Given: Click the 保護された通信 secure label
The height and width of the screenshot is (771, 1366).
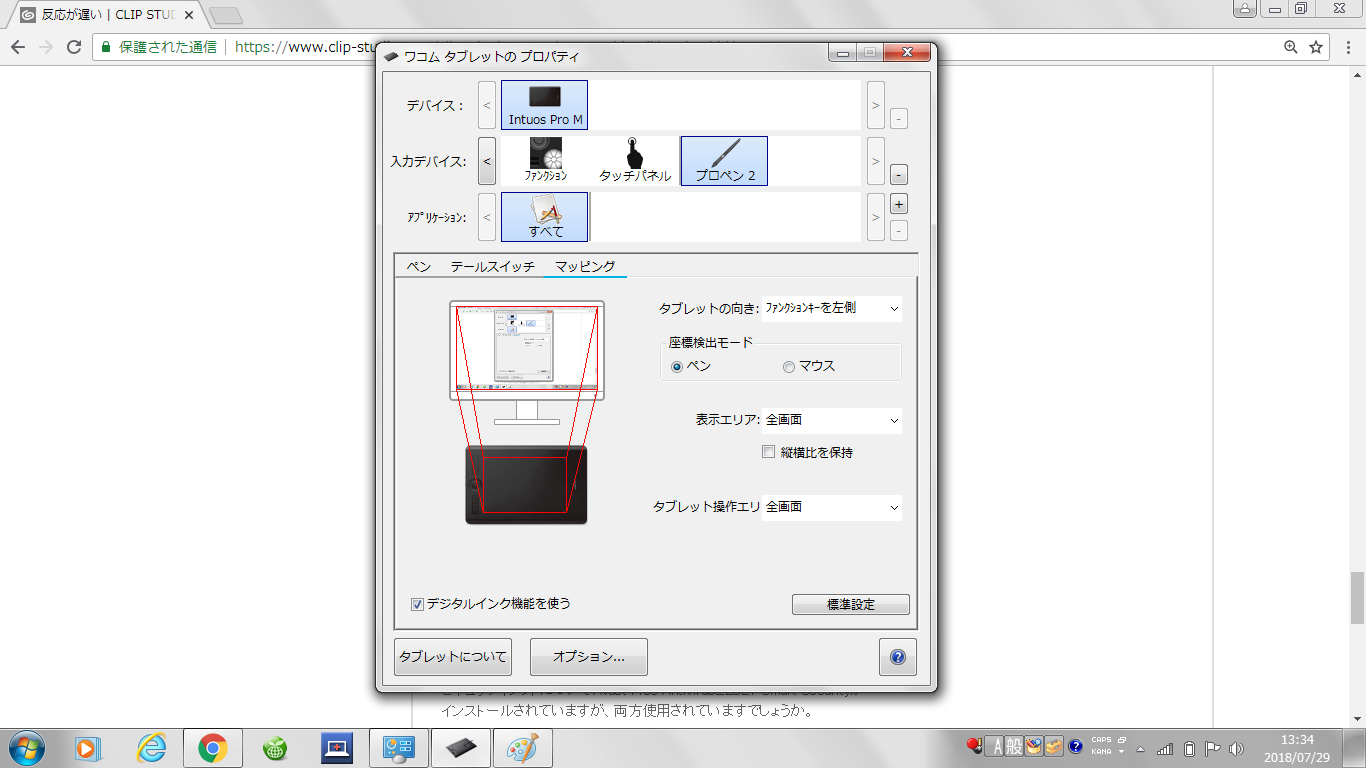Looking at the screenshot, I should click(x=168, y=47).
